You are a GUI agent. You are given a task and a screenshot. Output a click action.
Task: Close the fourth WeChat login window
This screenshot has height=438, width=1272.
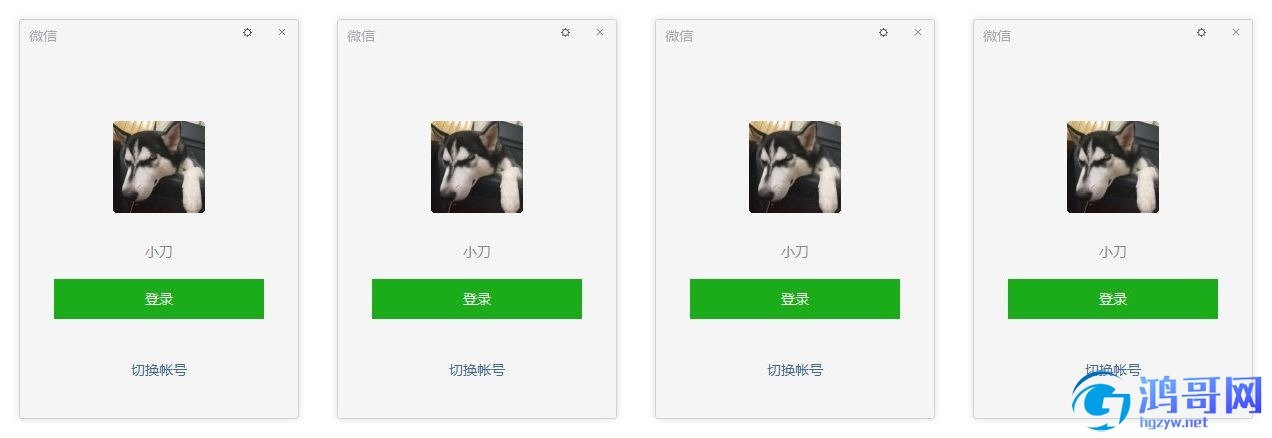click(1236, 33)
